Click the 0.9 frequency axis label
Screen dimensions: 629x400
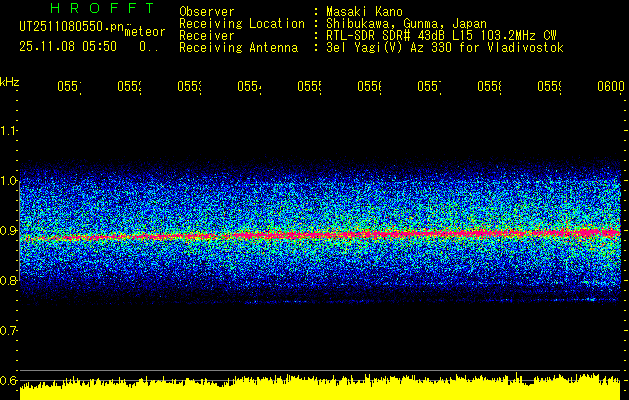click(x=9, y=231)
